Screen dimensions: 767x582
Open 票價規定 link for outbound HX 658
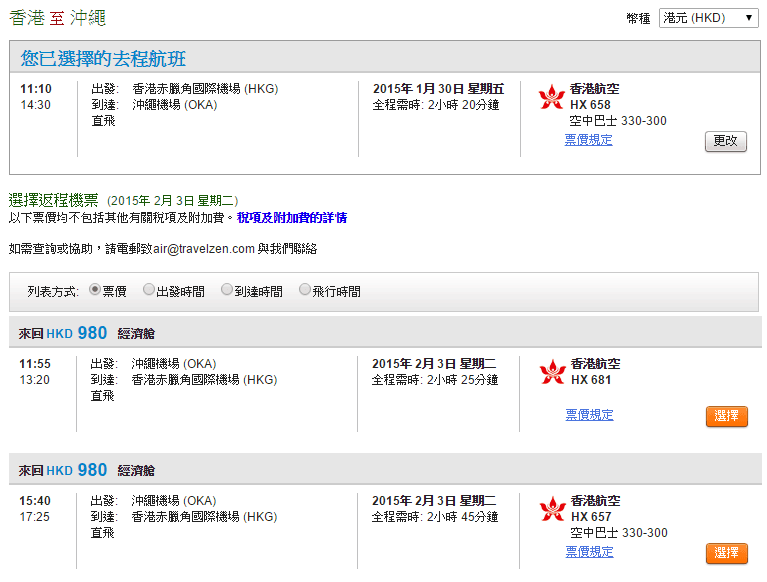click(588, 140)
